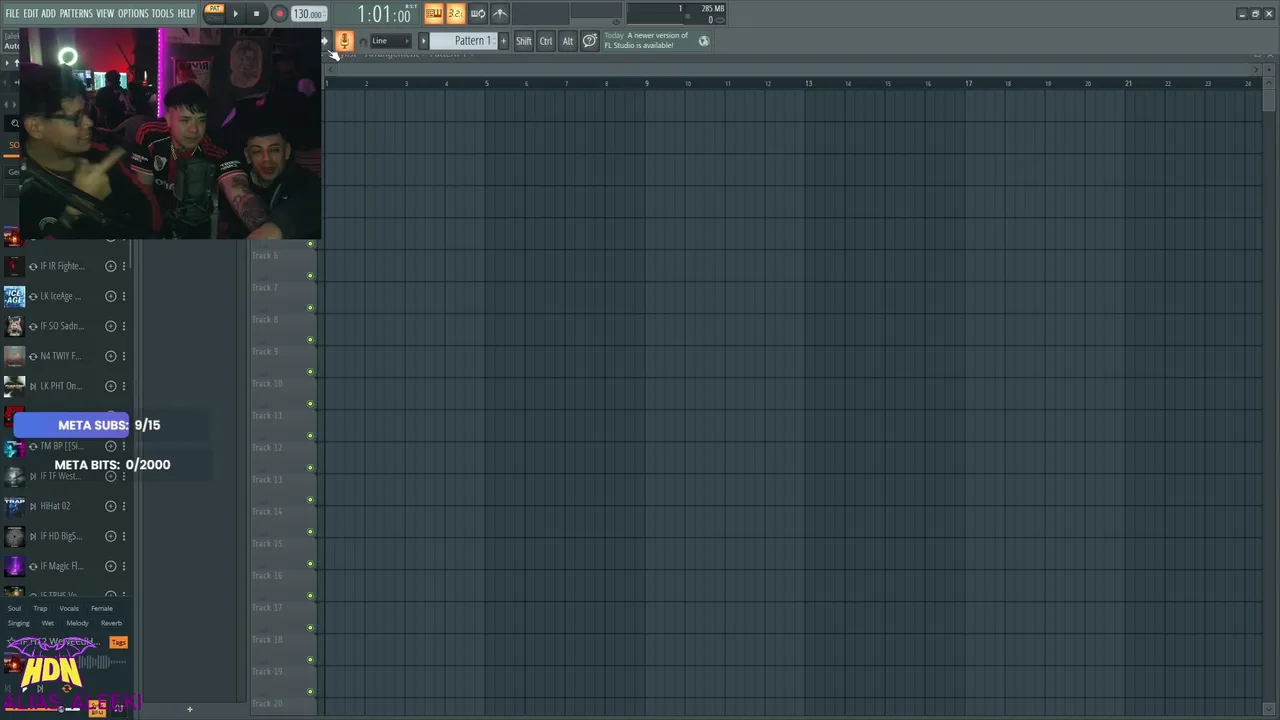This screenshot has width=1280, height=720.
Task: Select the Soul tag
Action: click(x=14, y=608)
